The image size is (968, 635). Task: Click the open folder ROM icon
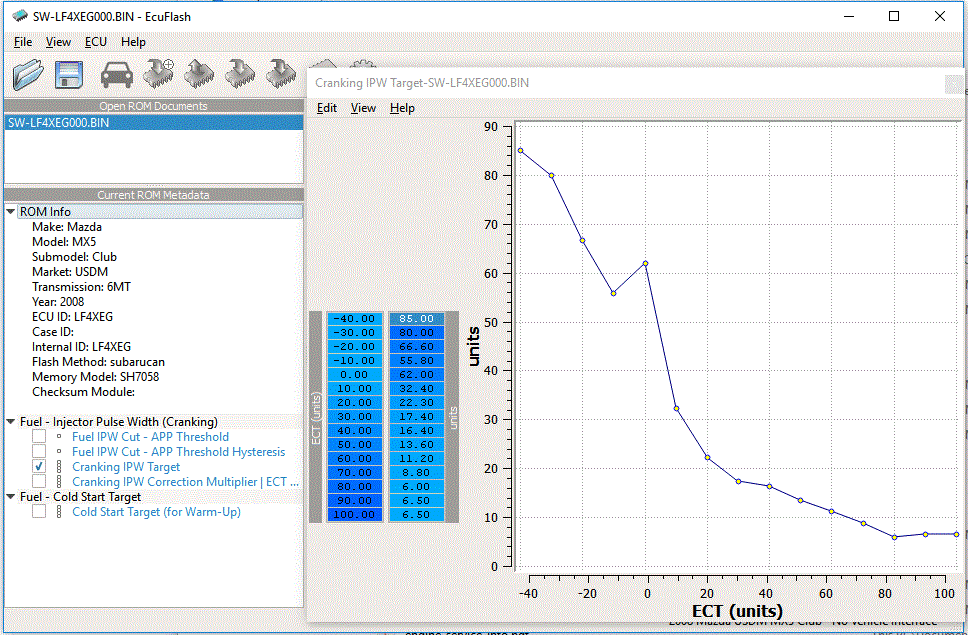pyautogui.click(x=30, y=74)
